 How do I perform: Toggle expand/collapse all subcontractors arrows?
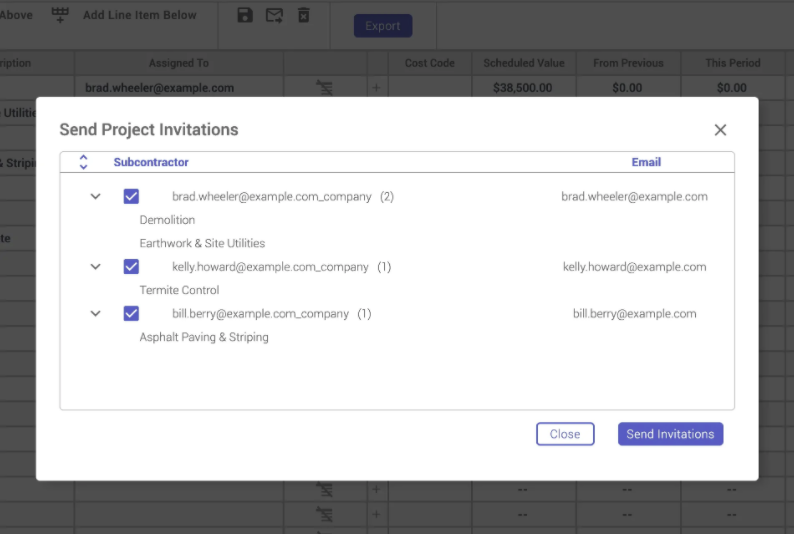pos(84,162)
